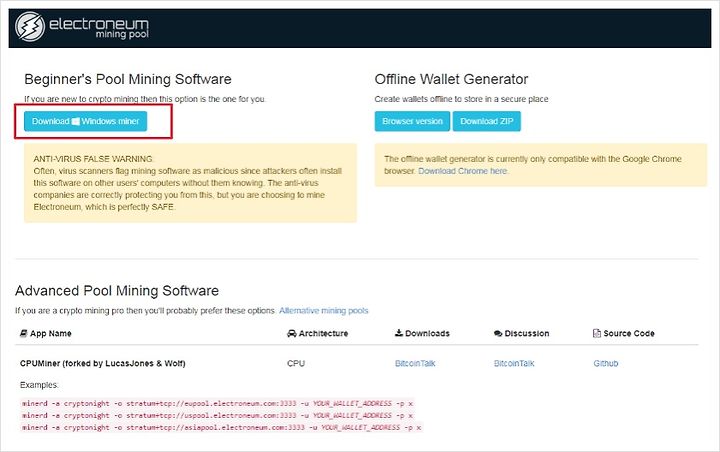Click the Download ZIP button
This screenshot has width=720, height=452.
pyautogui.click(x=487, y=121)
